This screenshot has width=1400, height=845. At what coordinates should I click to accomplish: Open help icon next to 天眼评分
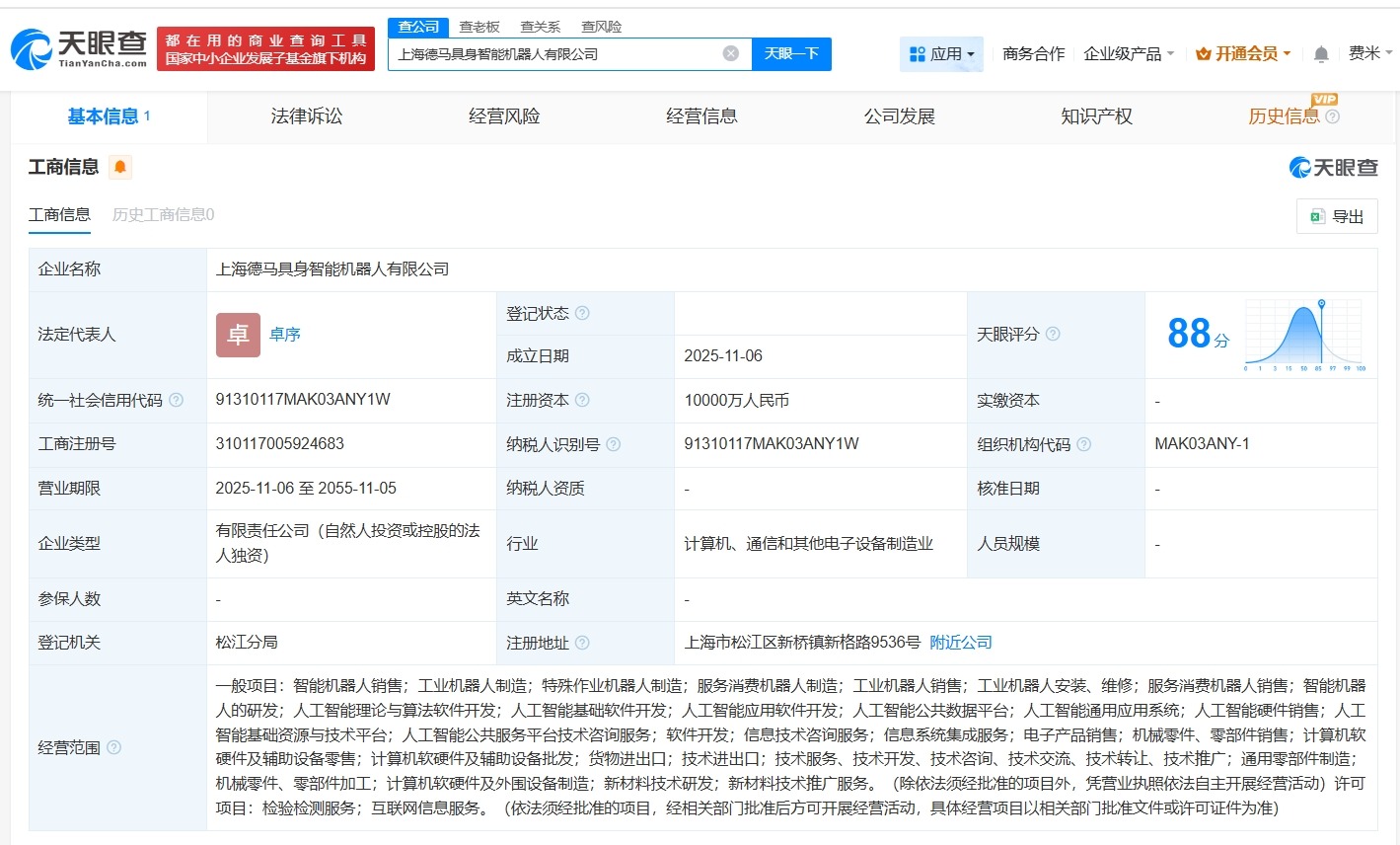1054,335
